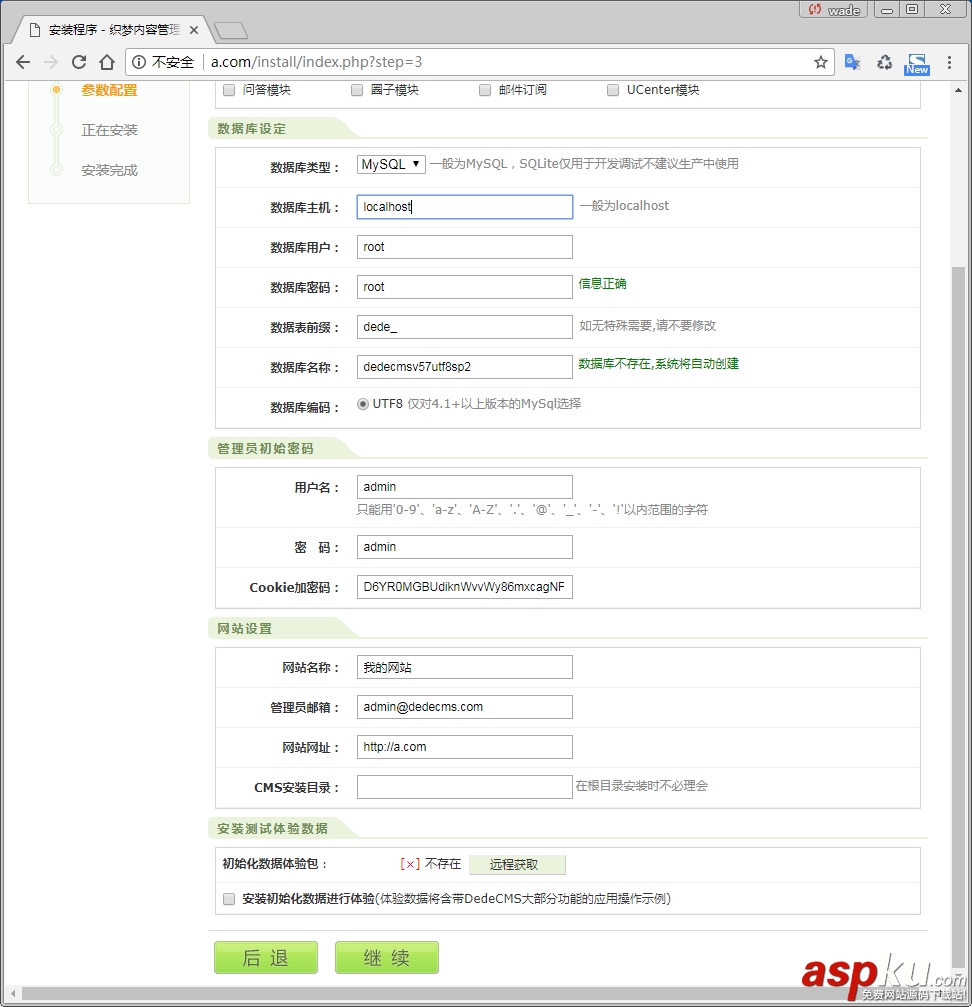The height and width of the screenshot is (1007, 972).
Task: Tick 安装初始化数据进行体验 checkbox
Action: click(x=229, y=899)
